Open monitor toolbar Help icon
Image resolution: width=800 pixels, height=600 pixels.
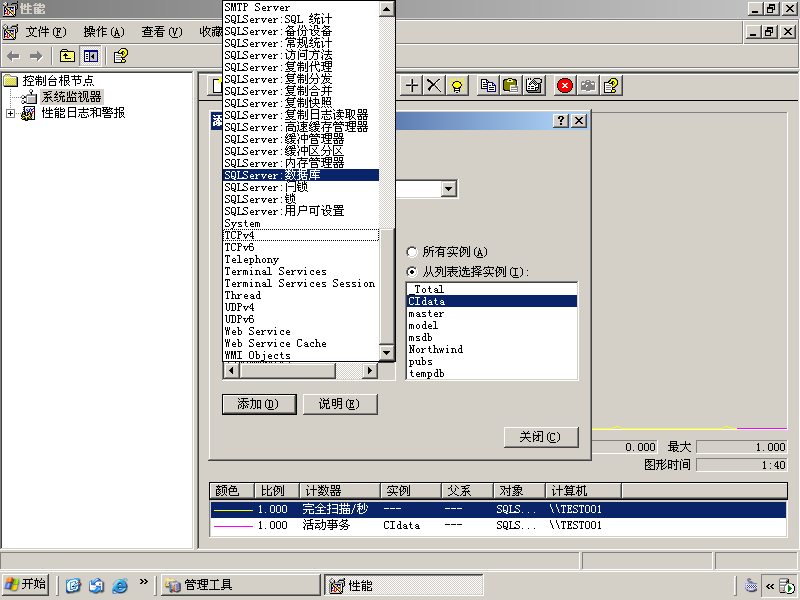click(611, 85)
